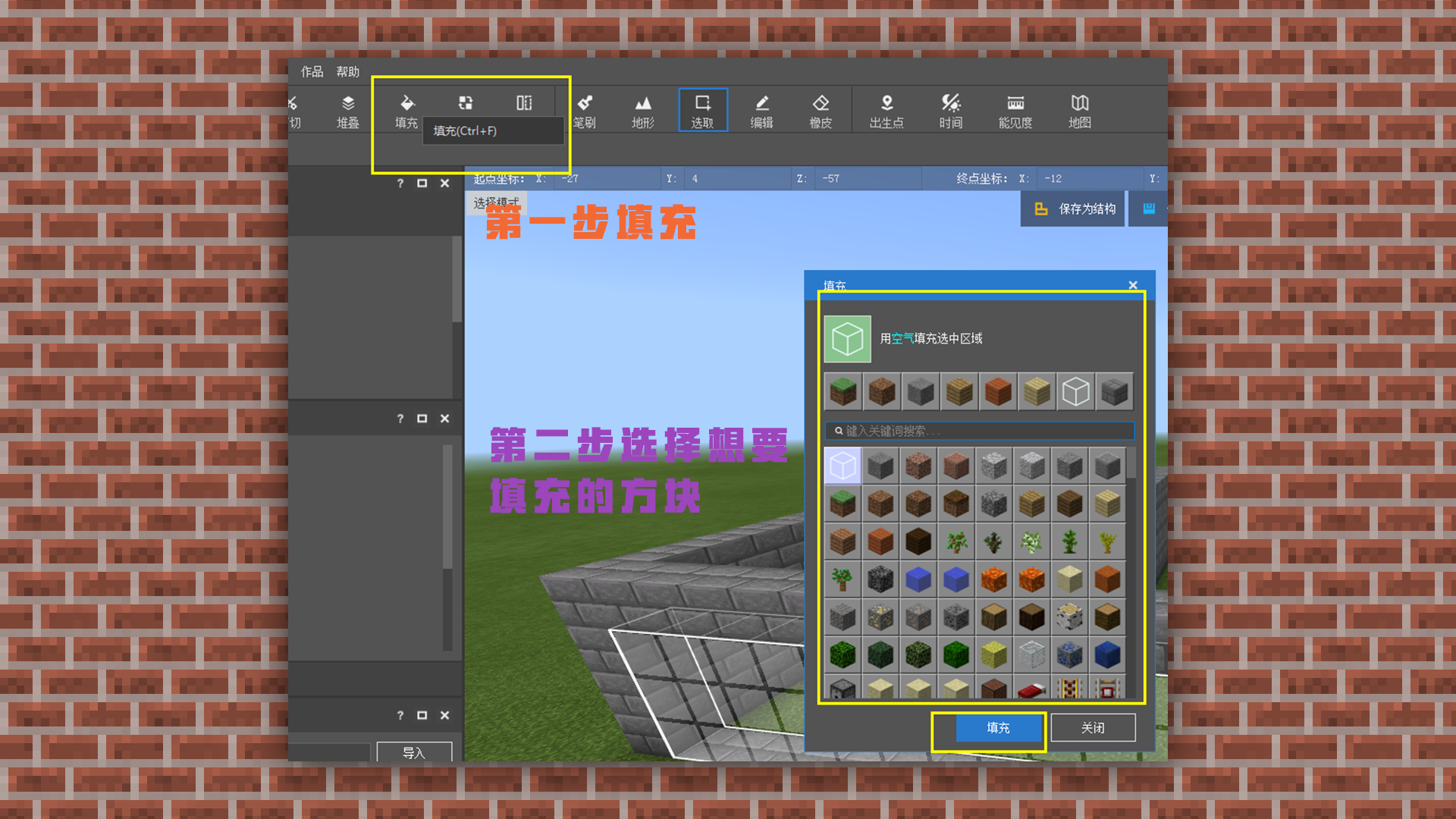1456x819 pixels.
Task: Open the 时间 time setting
Action: pos(950,111)
